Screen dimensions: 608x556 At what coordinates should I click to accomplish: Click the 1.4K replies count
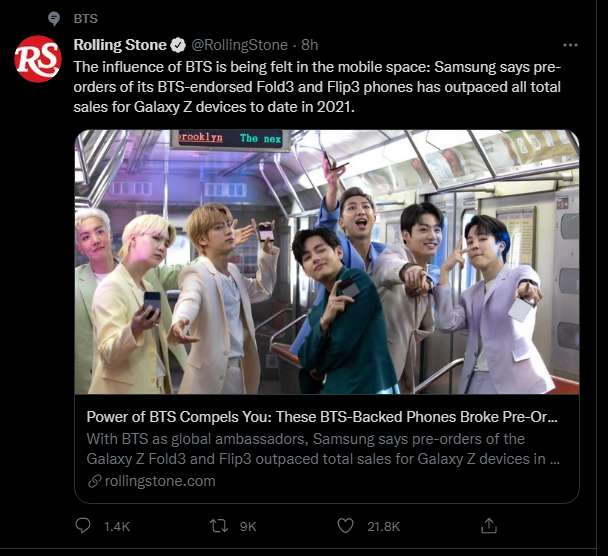point(117,527)
